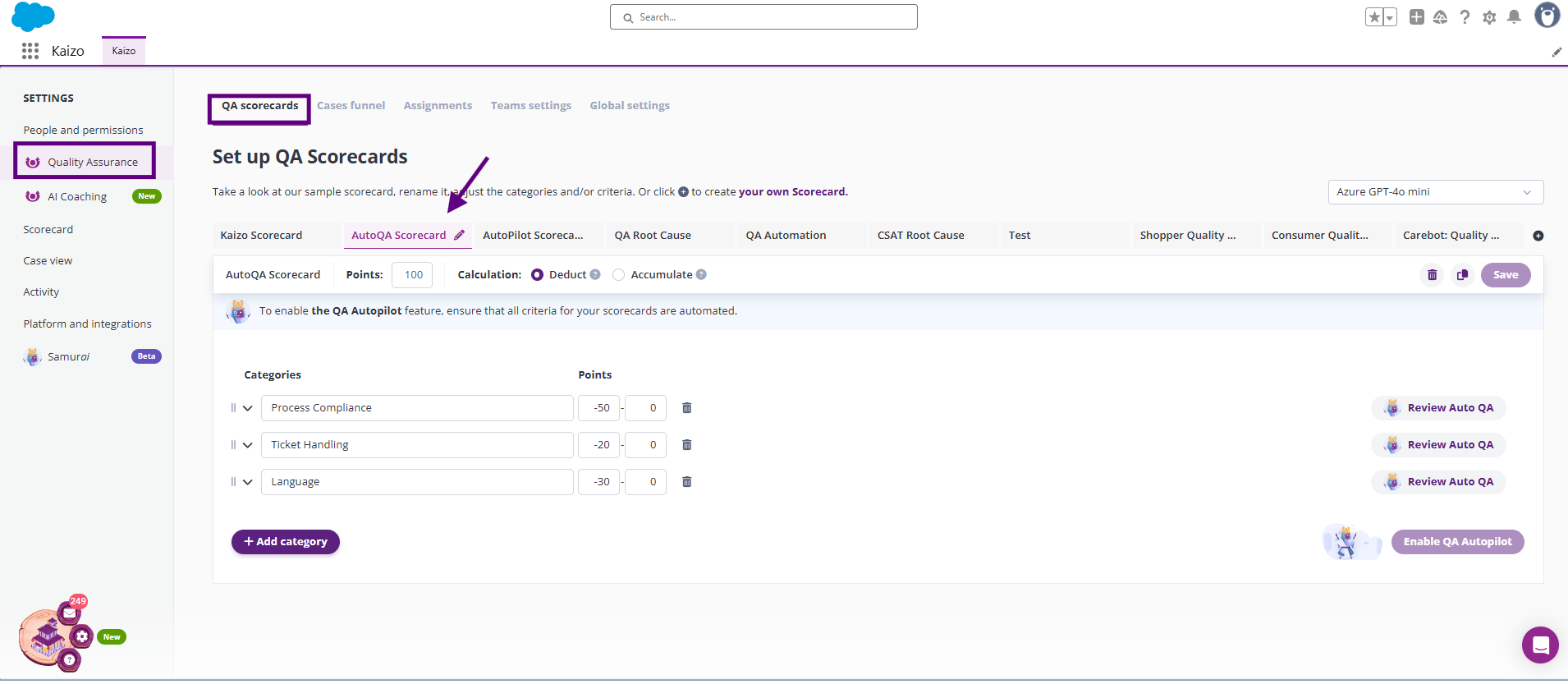The height and width of the screenshot is (684, 1568).
Task: Grab the Process Compliance drag handle
Action: pos(233,408)
